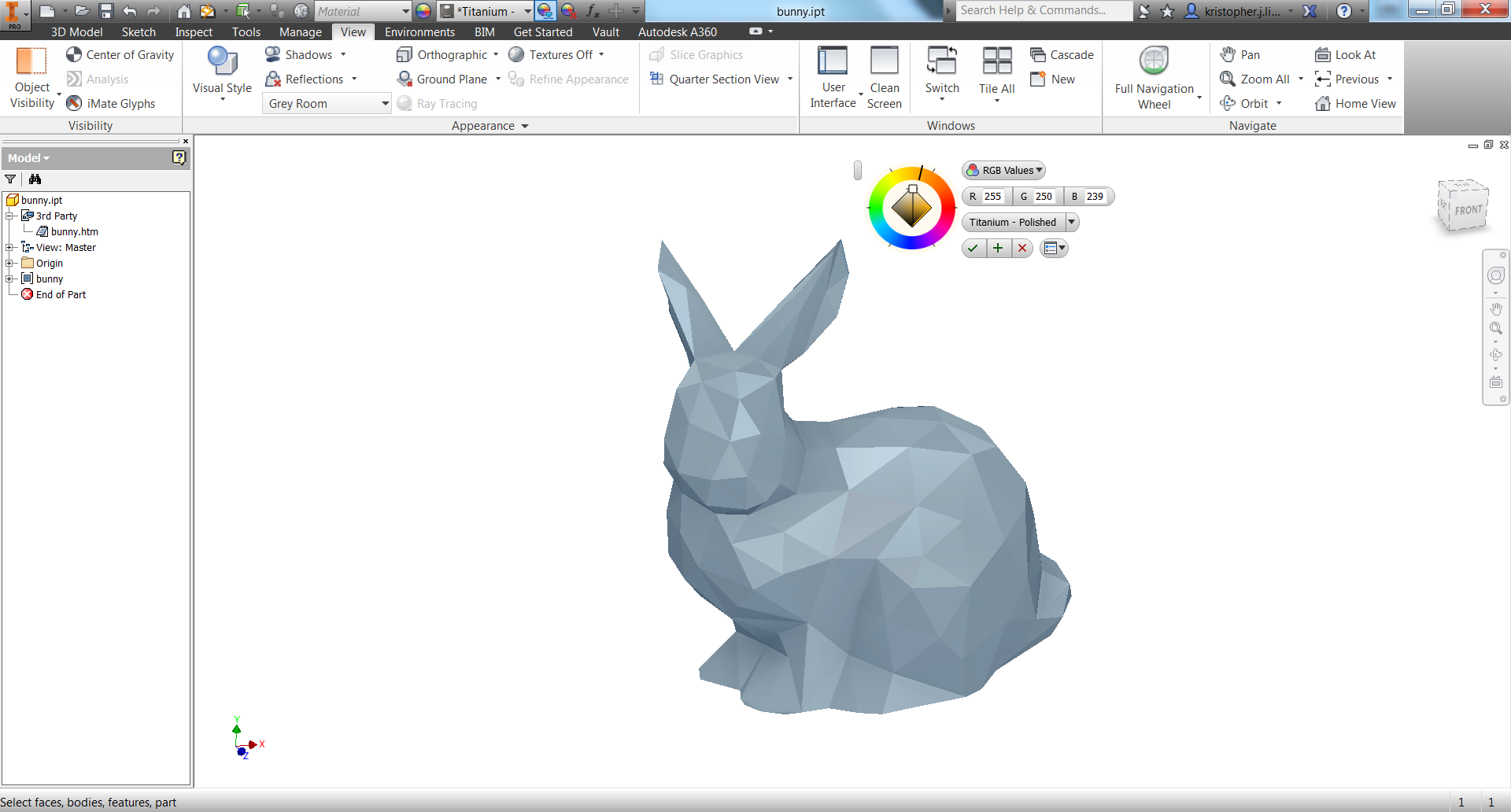Toggle Clean Screen mode
Viewport: 1511px width, 812px height.
tap(885, 77)
